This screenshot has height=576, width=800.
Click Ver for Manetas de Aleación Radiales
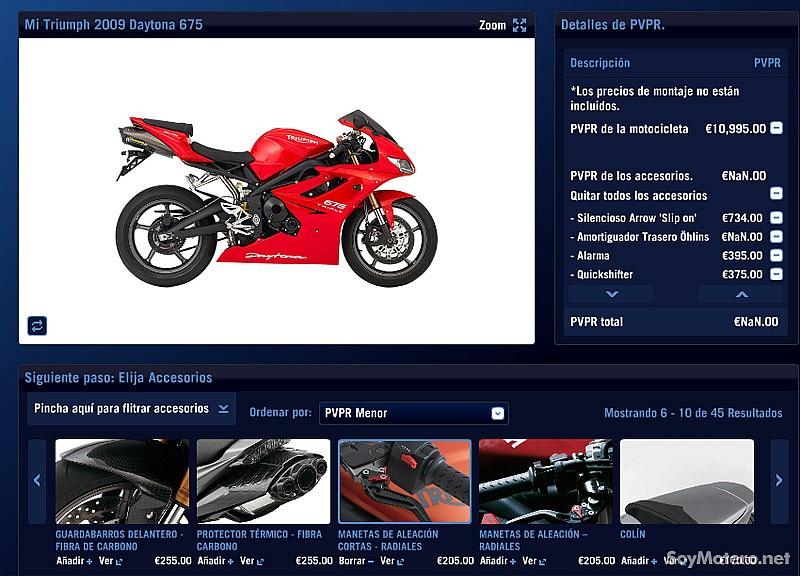(x=534, y=561)
